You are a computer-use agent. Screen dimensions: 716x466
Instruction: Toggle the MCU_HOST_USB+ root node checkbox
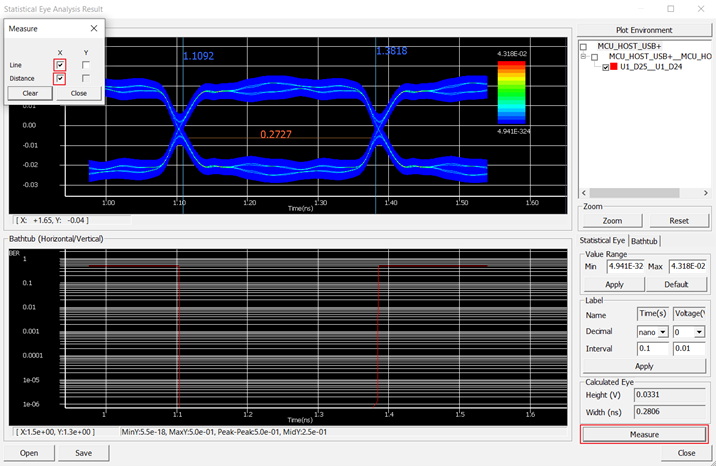tap(584, 46)
